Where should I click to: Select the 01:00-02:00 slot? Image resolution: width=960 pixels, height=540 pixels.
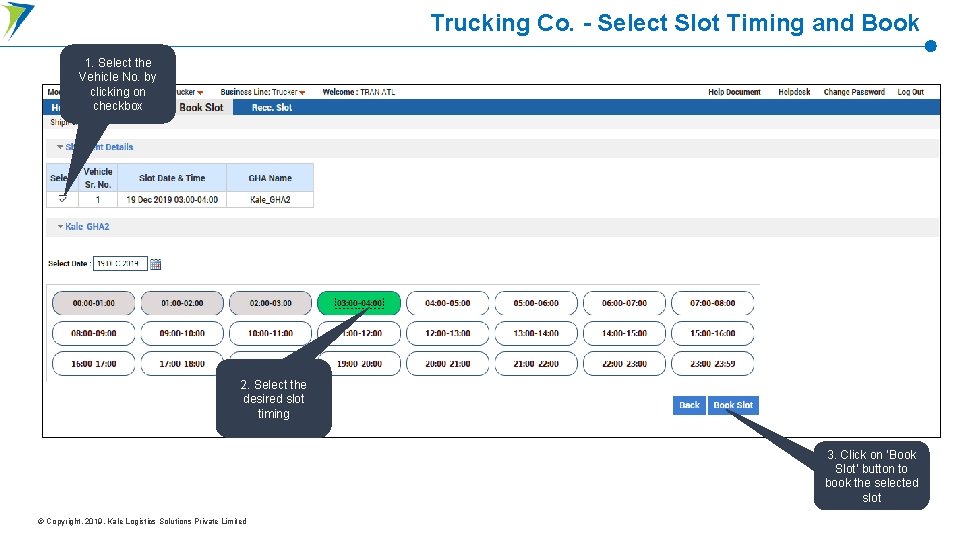182,303
